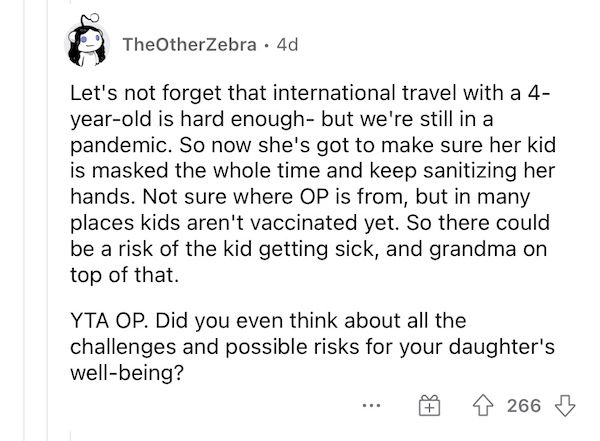Screen dimensions: 600x441
Task: Open the gift award icon
Action: click(429, 405)
